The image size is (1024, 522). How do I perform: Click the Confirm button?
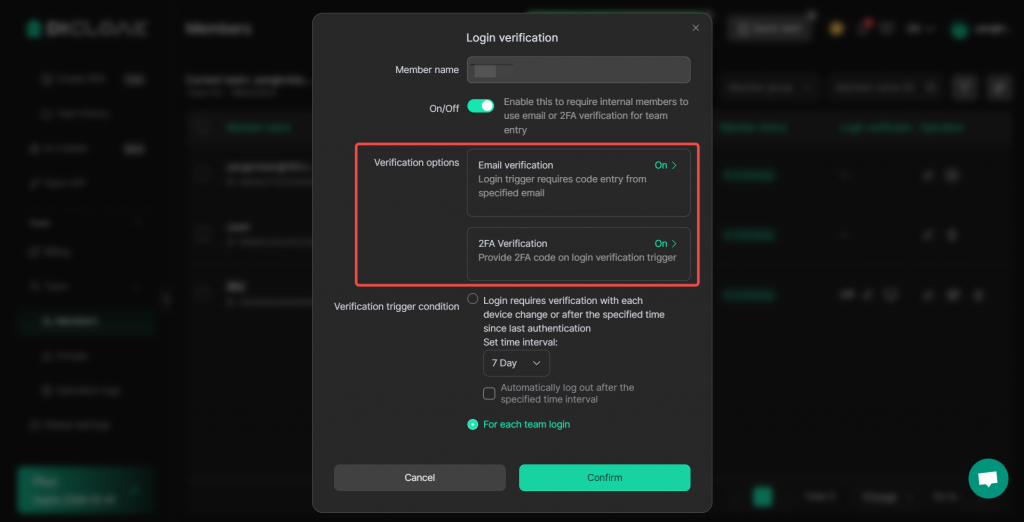(x=605, y=478)
